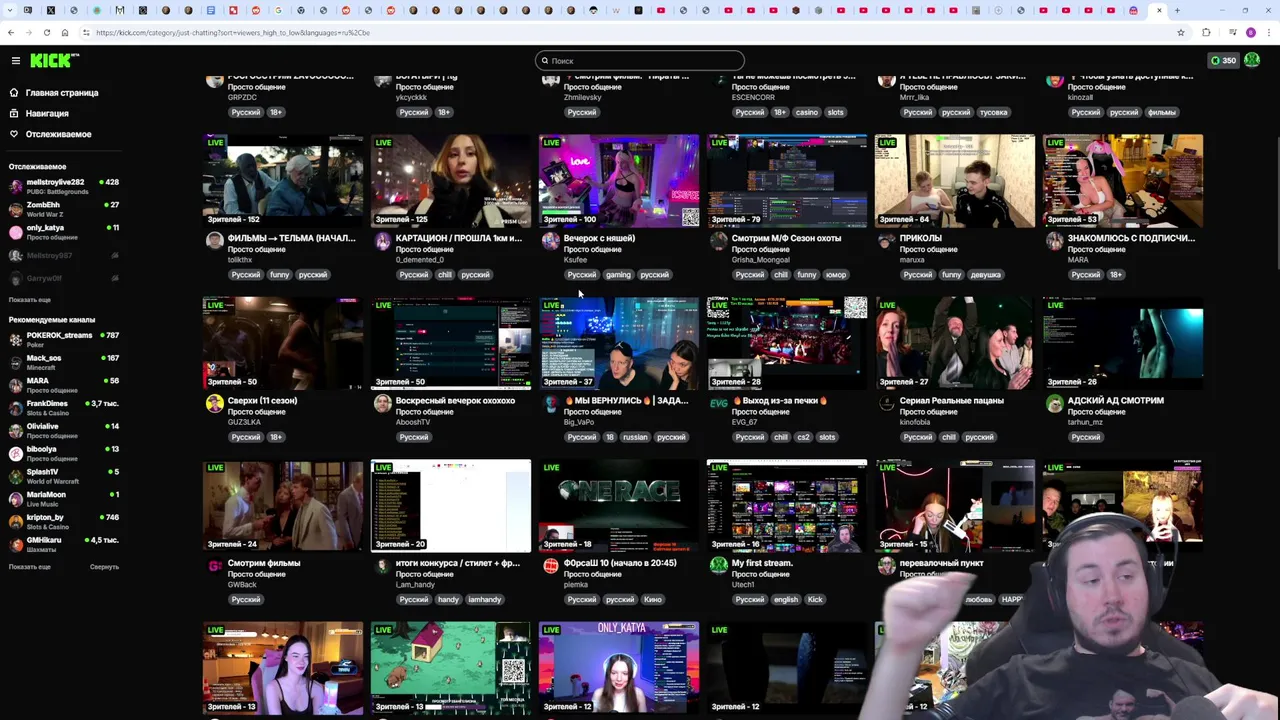The height and width of the screenshot is (720, 1280).
Task: Open FrankDimes avatar icon
Action: (x=15, y=408)
